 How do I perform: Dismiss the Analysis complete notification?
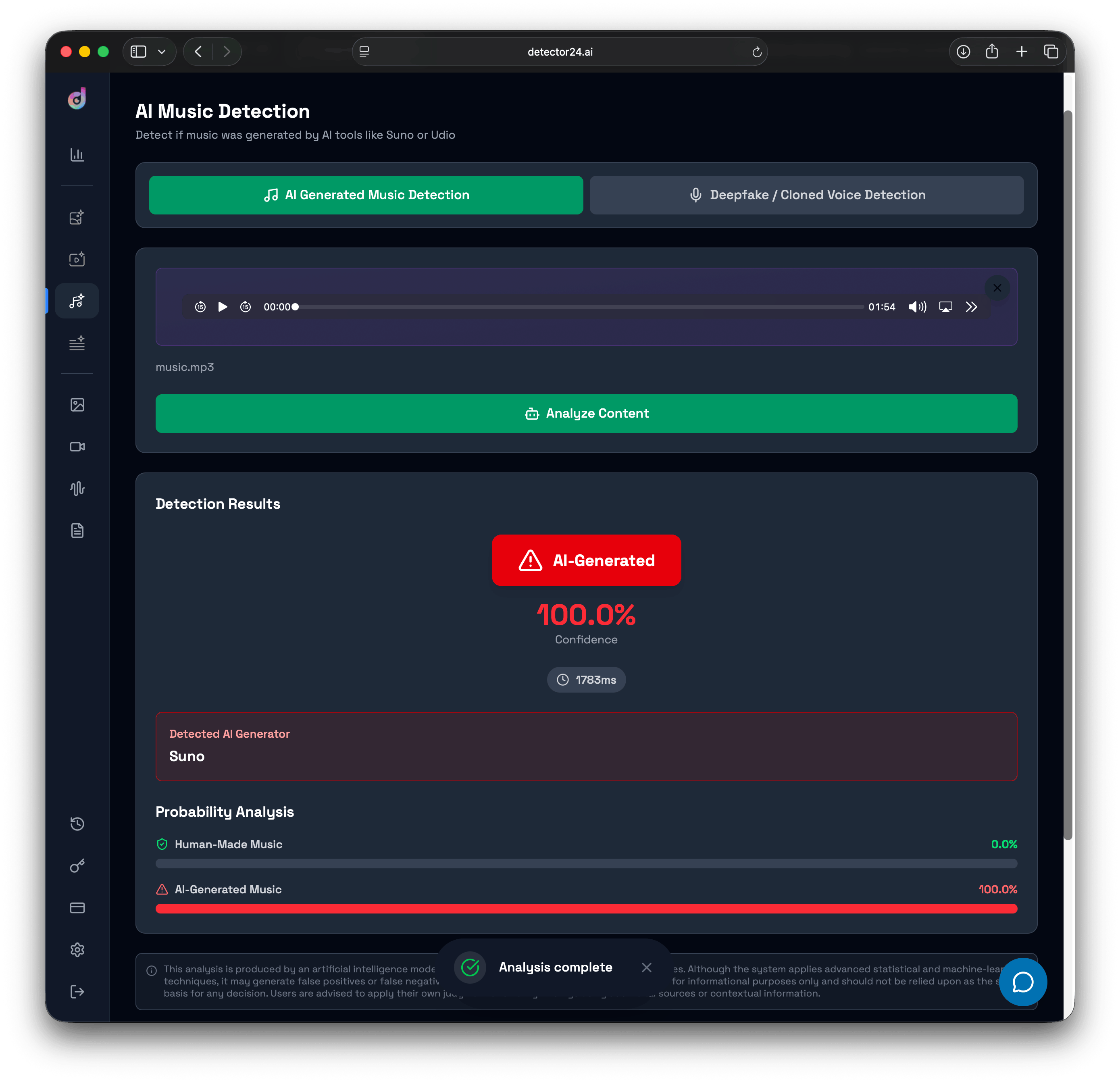coord(646,967)
